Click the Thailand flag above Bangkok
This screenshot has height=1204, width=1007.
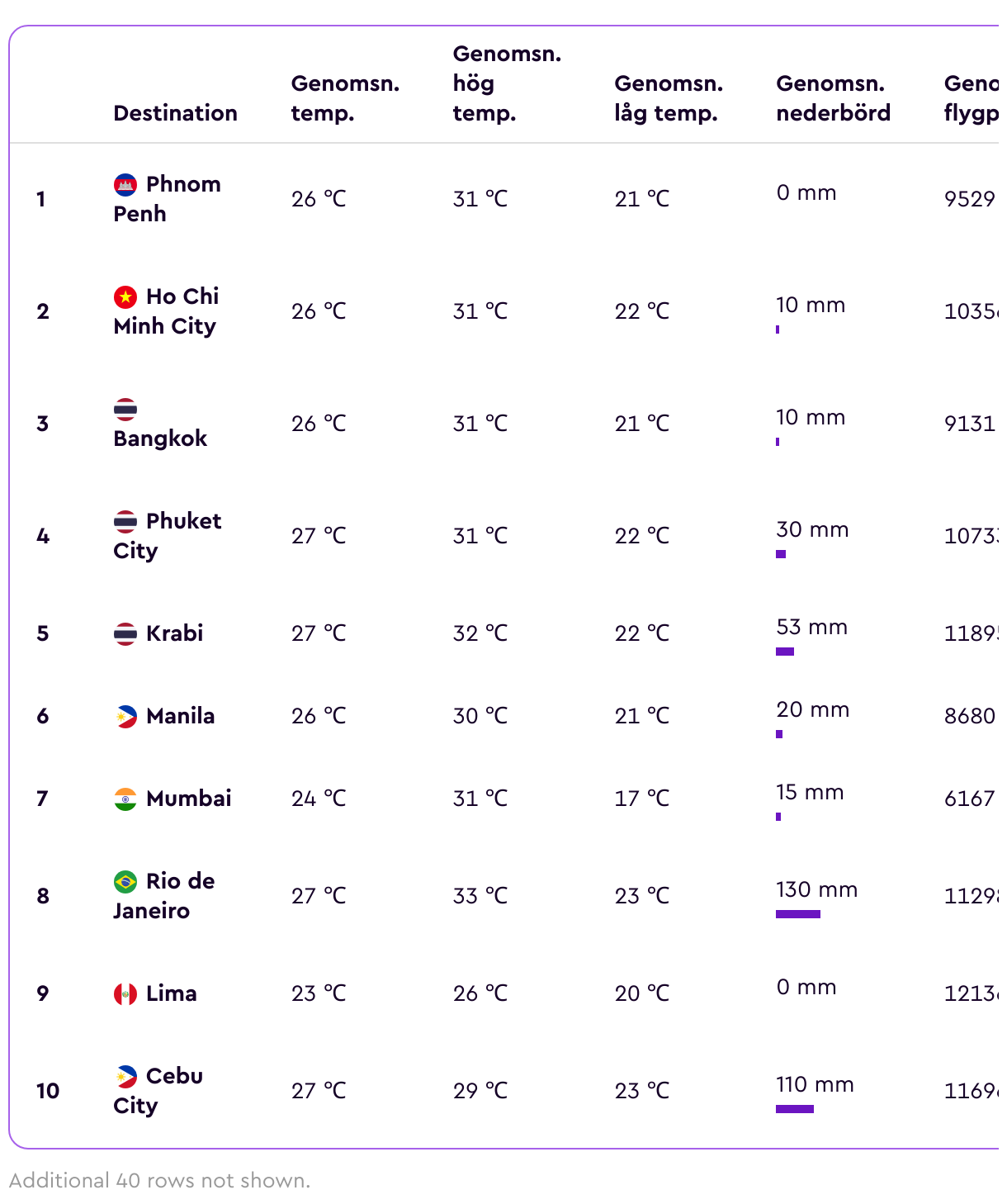pyautogui.click(x=125, y=409)
